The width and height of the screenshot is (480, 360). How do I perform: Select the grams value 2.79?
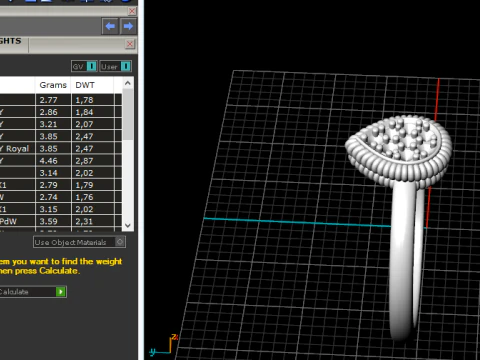pyautogui.click(x=53, y=185)
